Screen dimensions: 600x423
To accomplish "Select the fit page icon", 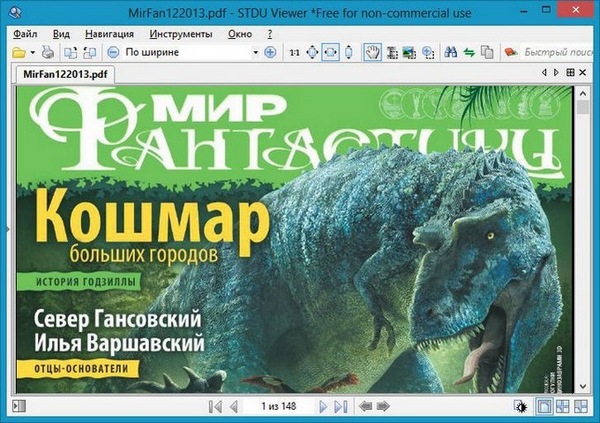I will coord(312,52).
